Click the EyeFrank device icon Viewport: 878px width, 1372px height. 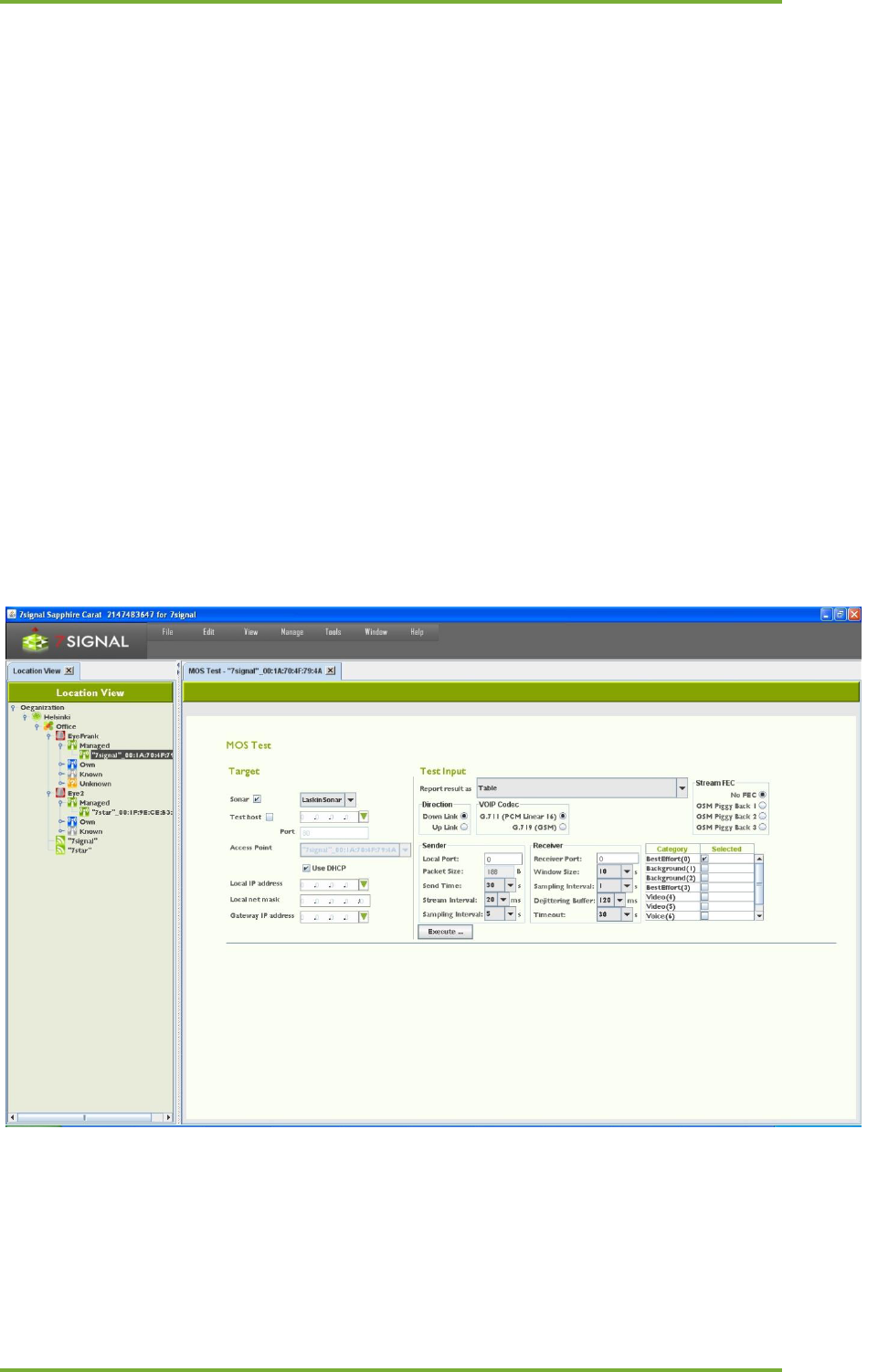pos(61,735)
